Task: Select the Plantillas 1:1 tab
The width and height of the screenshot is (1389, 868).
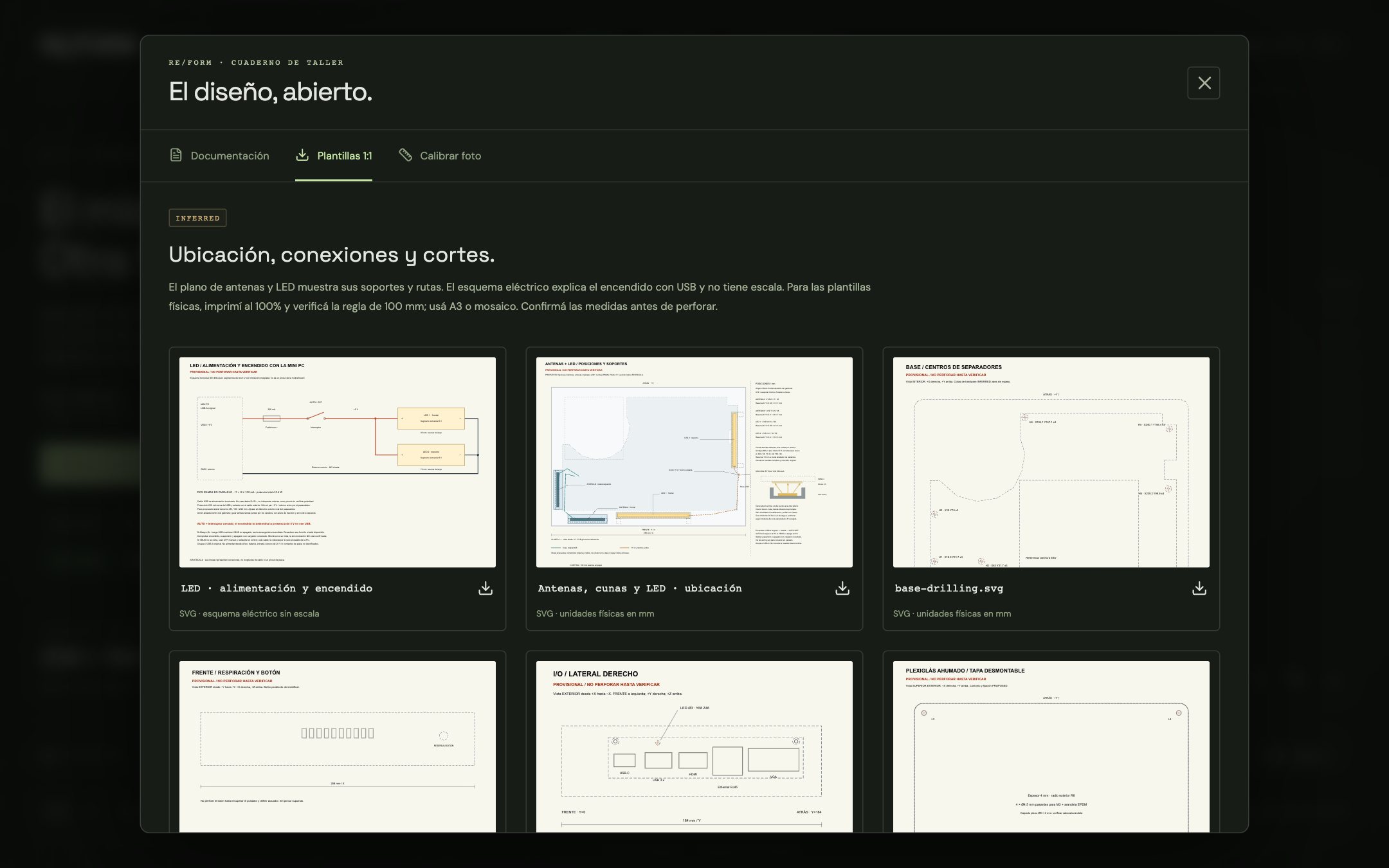Action: pyautogui.click(x=334, y=156)
